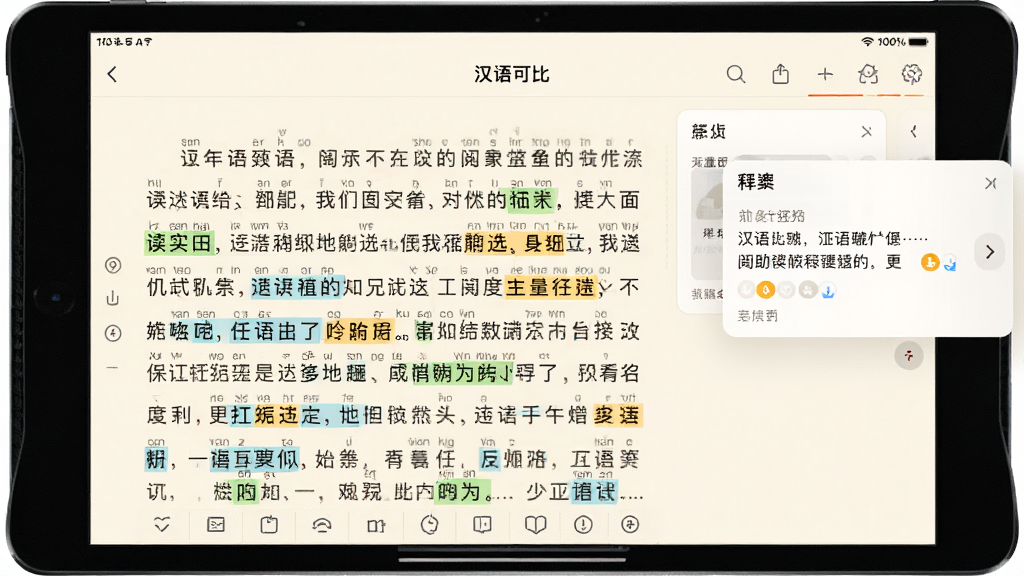Image resolution: width=1024 pixels, height=576 pixels.
Task: Expand the chevron at bottom toolbar start
Action: point(162,524)
